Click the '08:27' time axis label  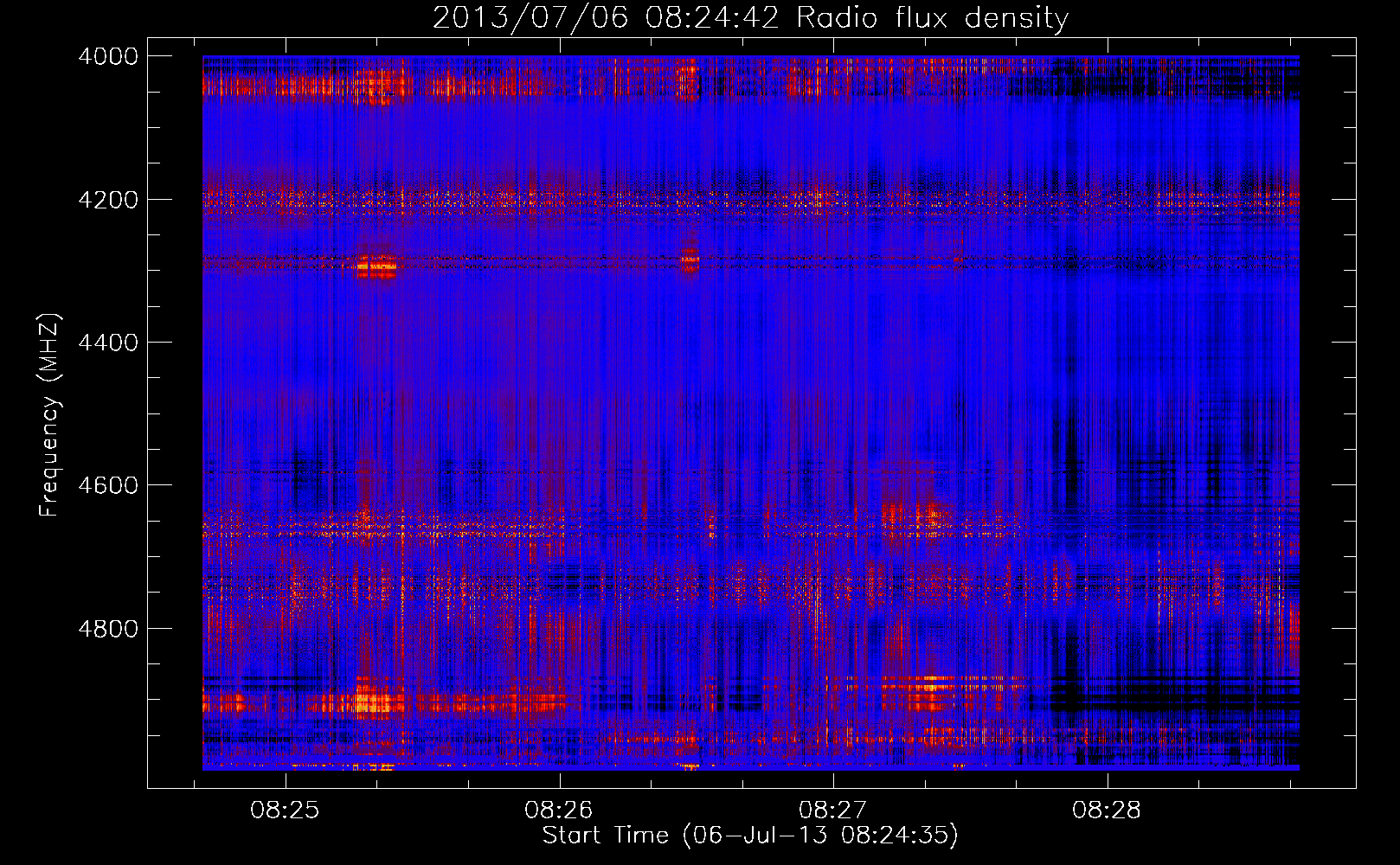(832, 811)
